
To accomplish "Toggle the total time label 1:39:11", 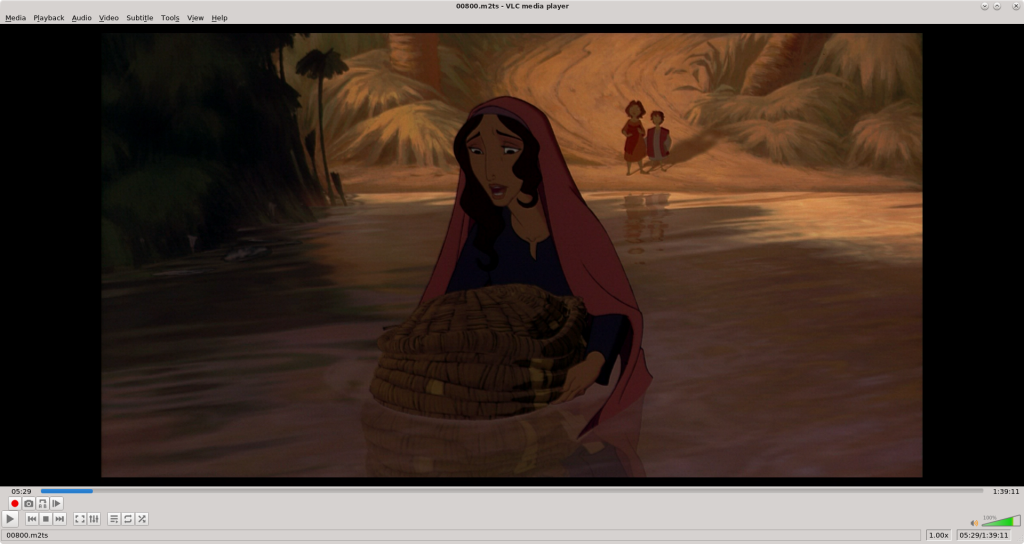I will [1006, 491].
